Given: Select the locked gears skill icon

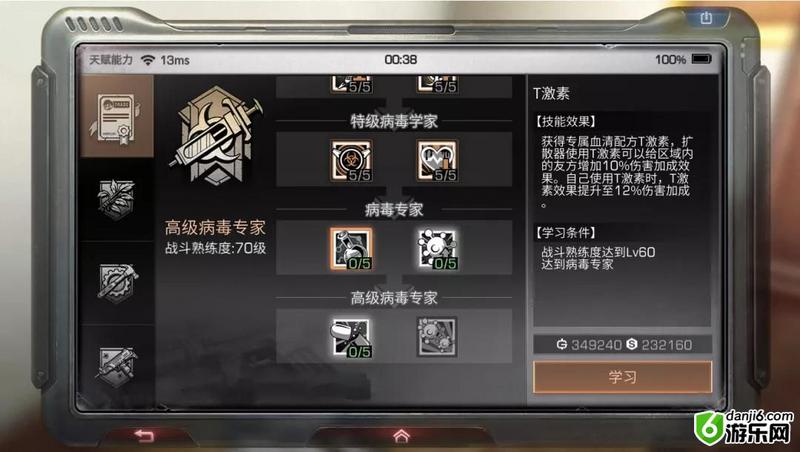Looking at the screenshot, I should (x=437, y=337).
